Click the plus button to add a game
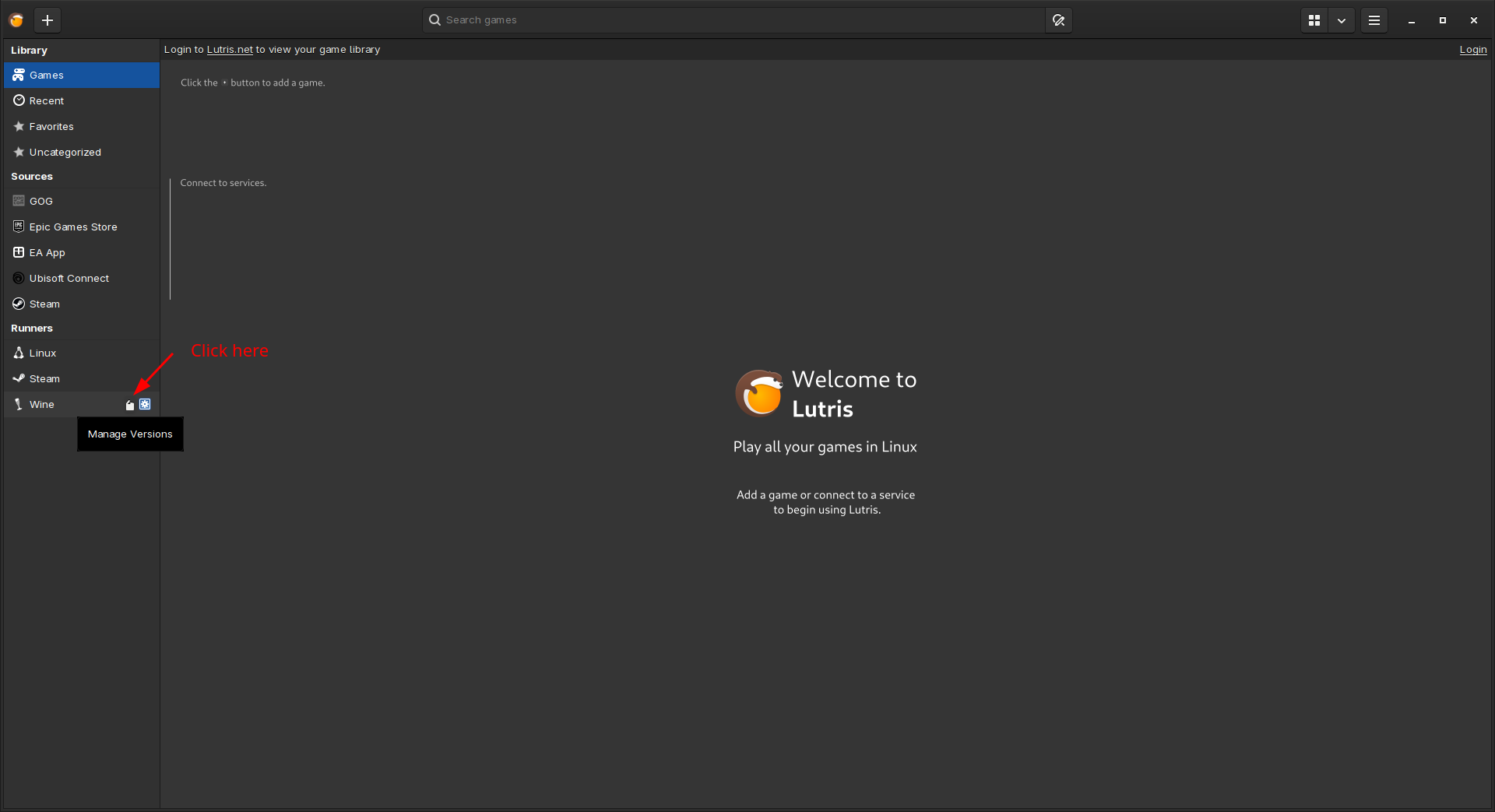1495x812 pixels. pos(47,20)
